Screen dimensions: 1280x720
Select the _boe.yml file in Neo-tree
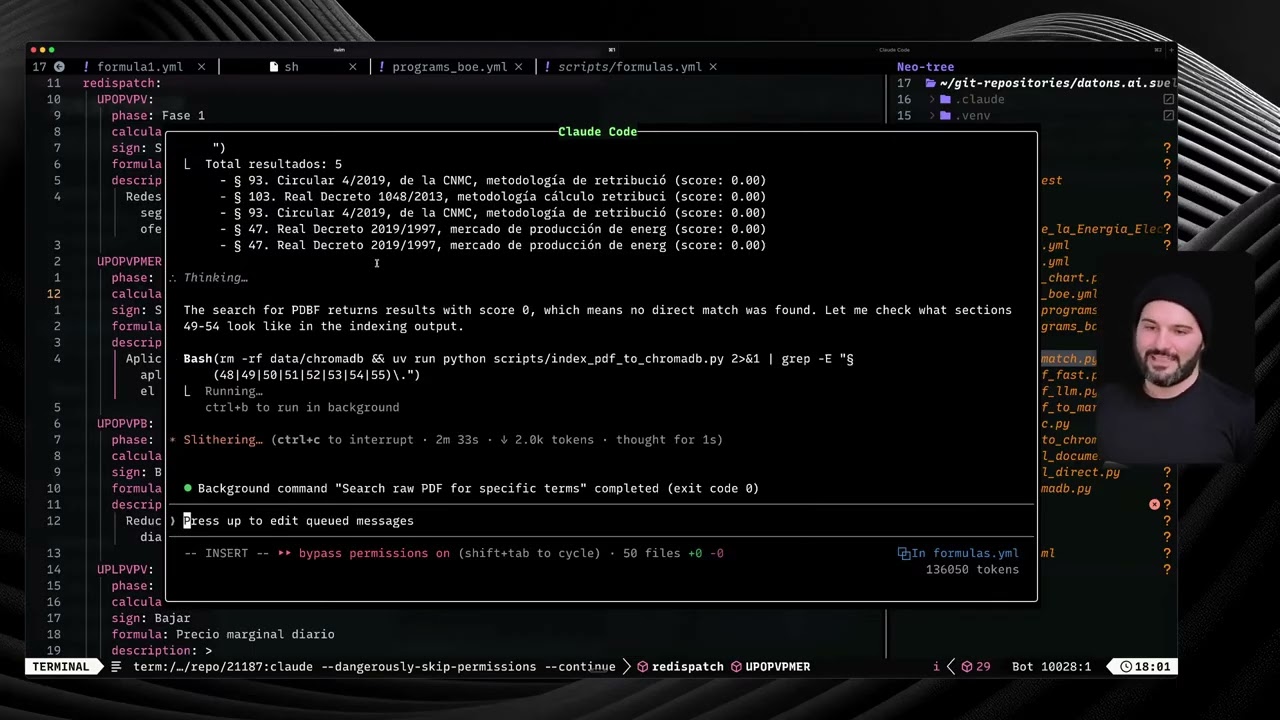1068,294
